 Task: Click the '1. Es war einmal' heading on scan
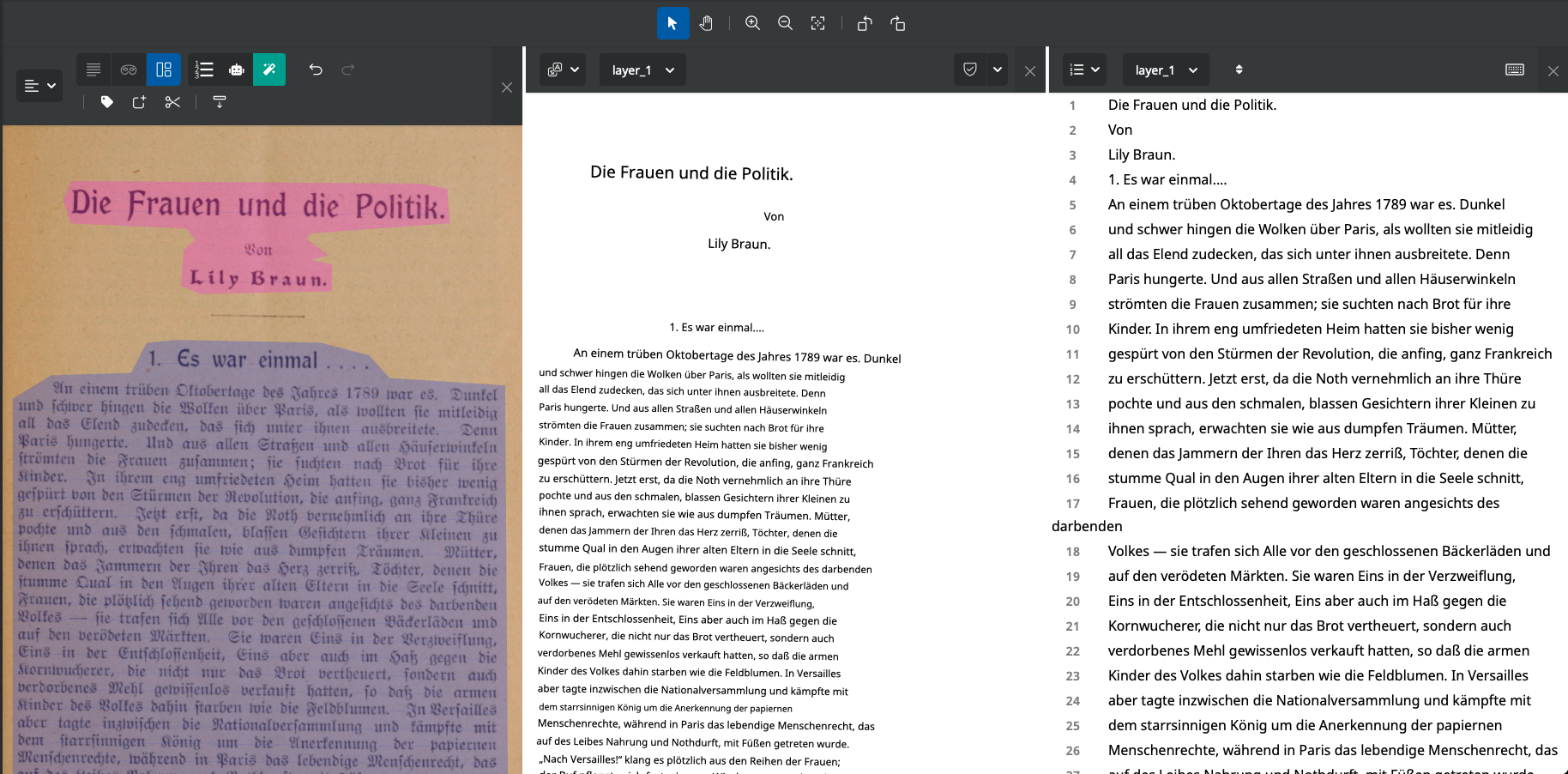(x=258, y=359)
